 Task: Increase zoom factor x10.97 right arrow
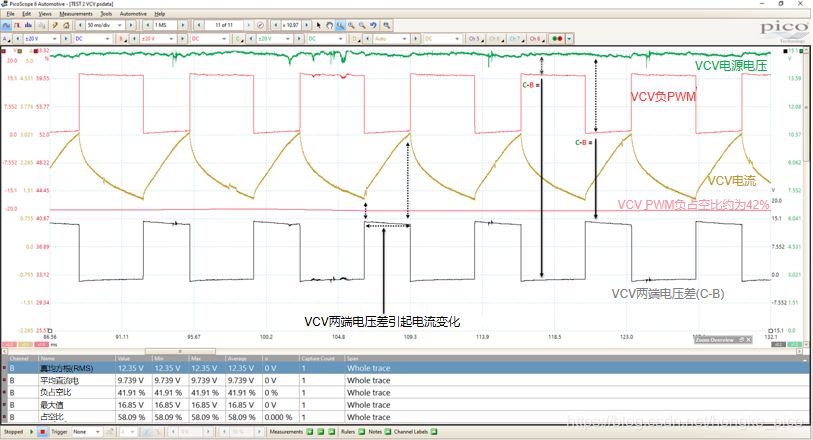(x=307, y=25)
